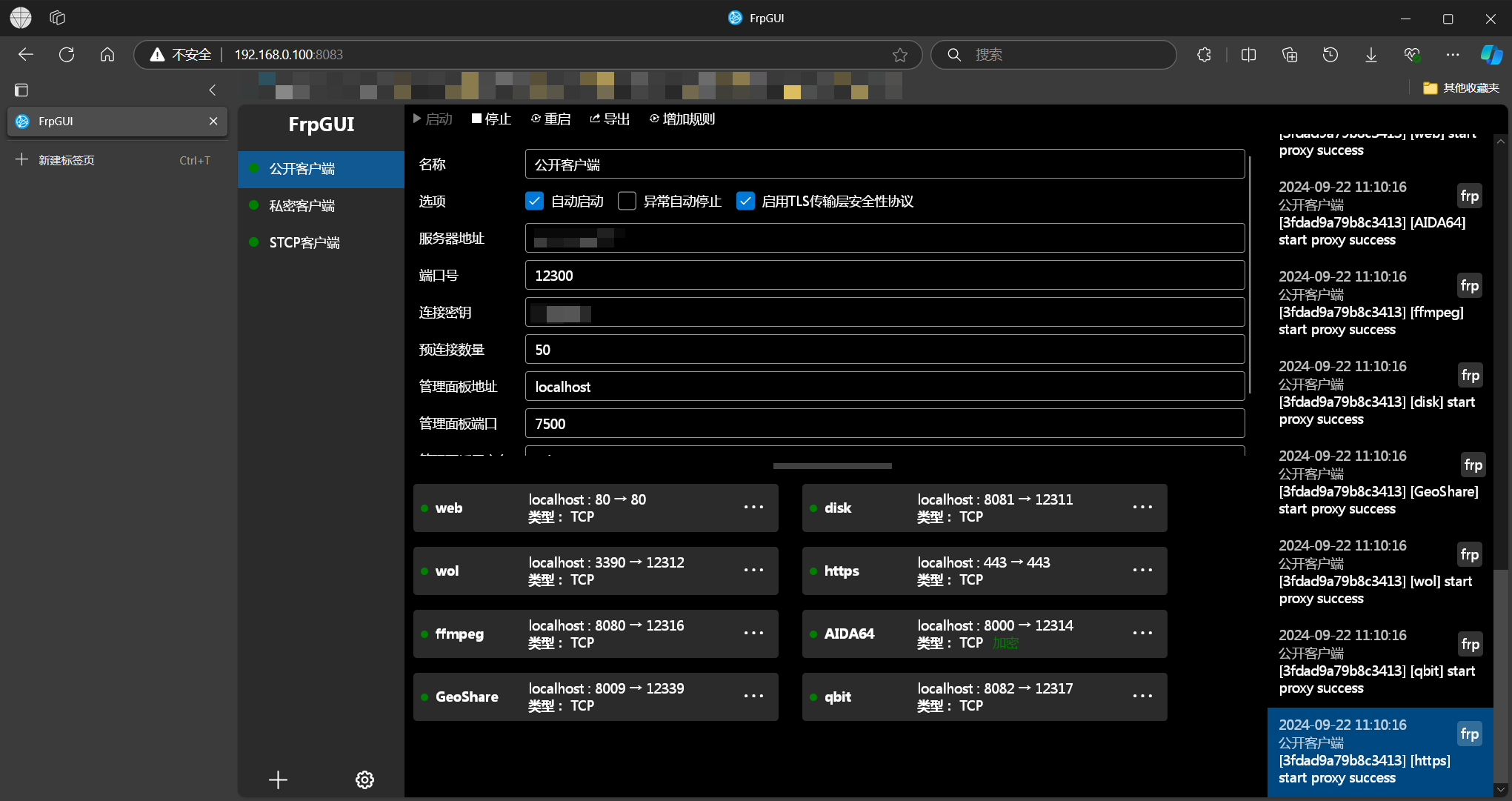Click the 预连接数量 field showing 50
This screenshot has width=1512, height=801.
[885, 350]
